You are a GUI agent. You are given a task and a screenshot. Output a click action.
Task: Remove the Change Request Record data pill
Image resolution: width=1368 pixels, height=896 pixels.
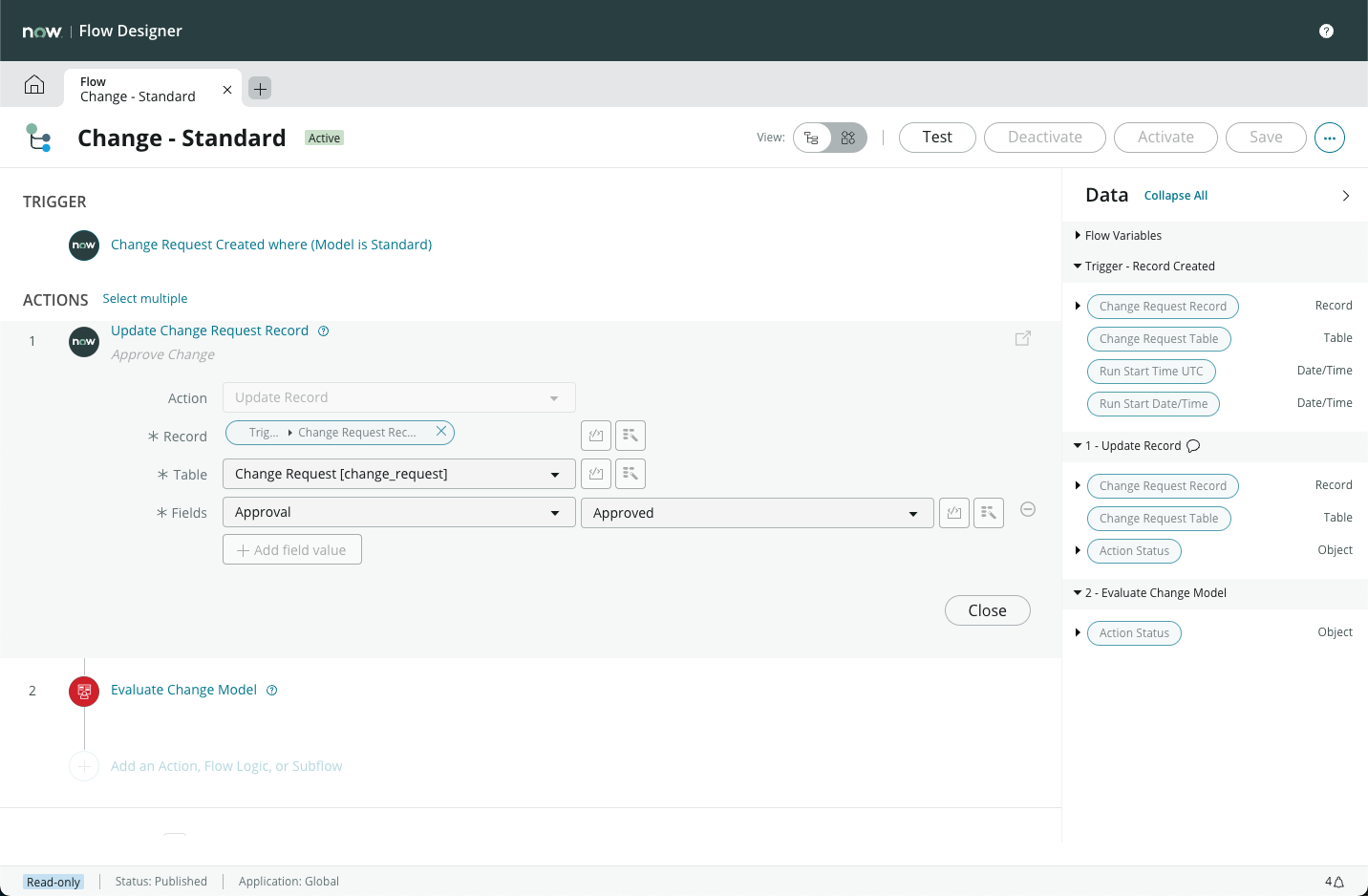(441, 432)
